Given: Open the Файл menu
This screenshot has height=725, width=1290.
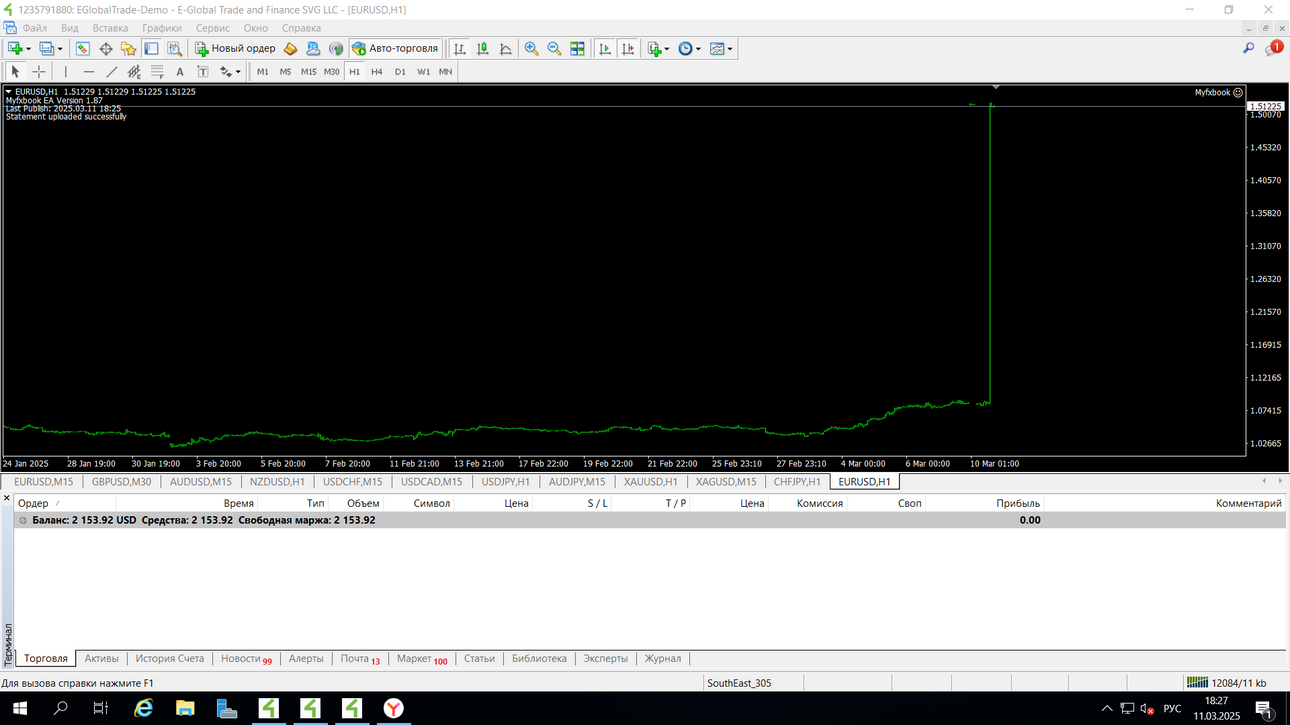Looking at the screenshot, I should tap(34, 28).
